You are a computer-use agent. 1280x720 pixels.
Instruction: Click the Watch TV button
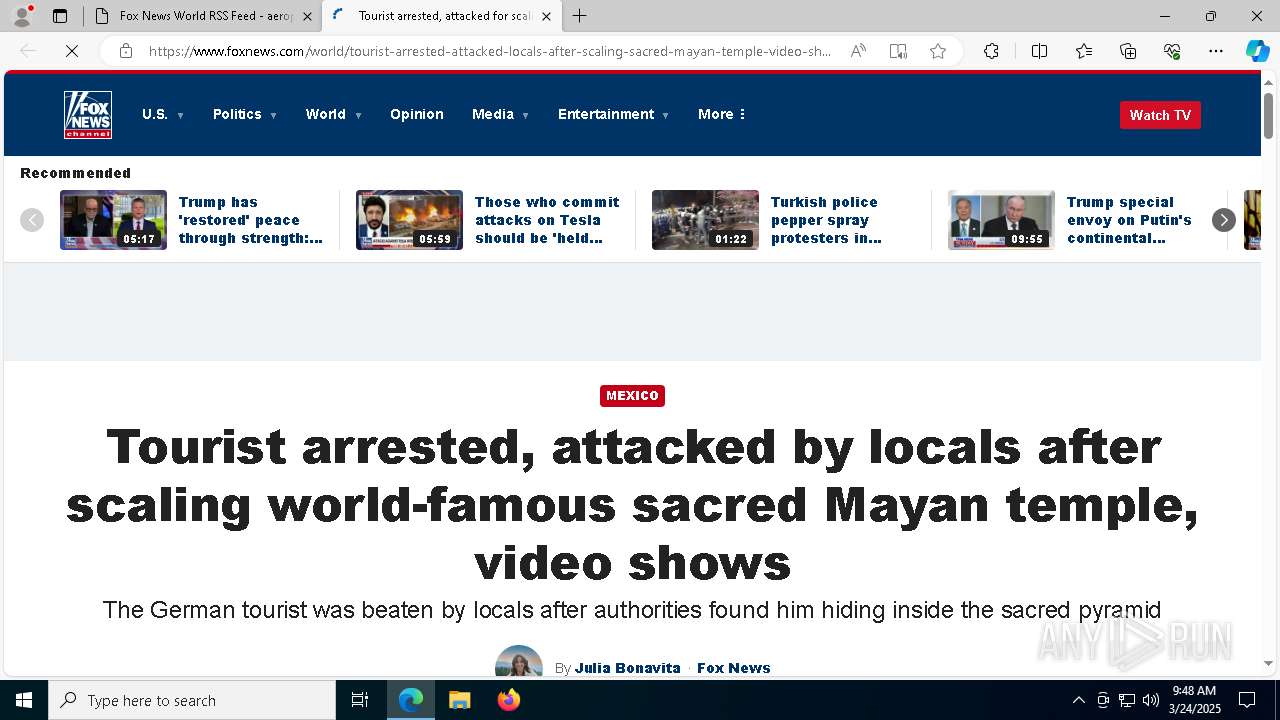(x=1160, y=115)
